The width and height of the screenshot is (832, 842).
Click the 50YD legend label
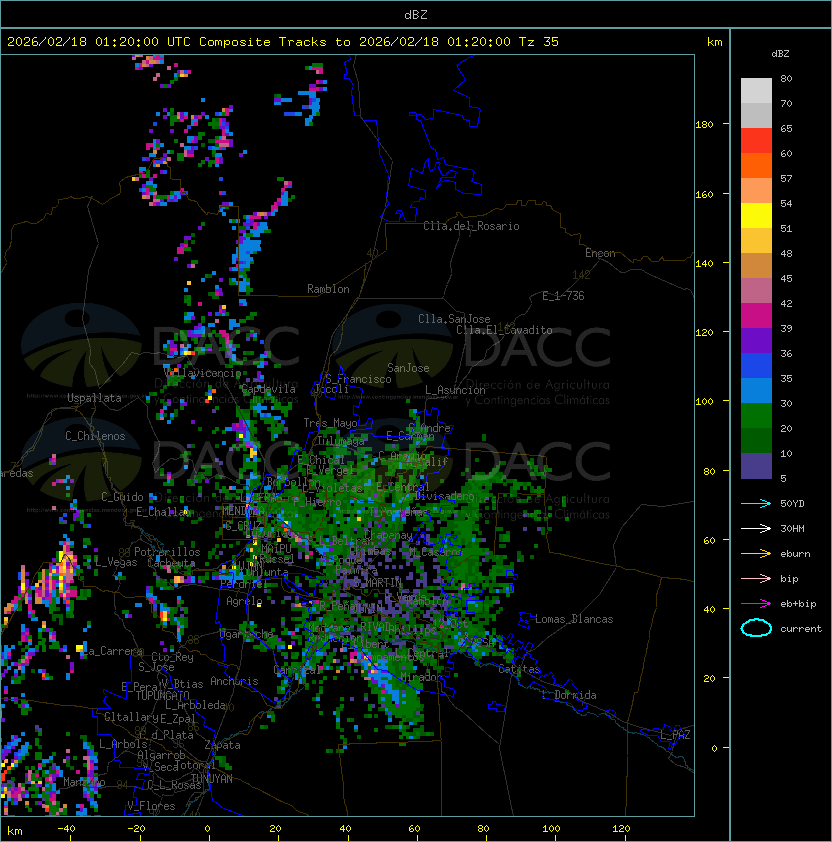coord(792,503)
